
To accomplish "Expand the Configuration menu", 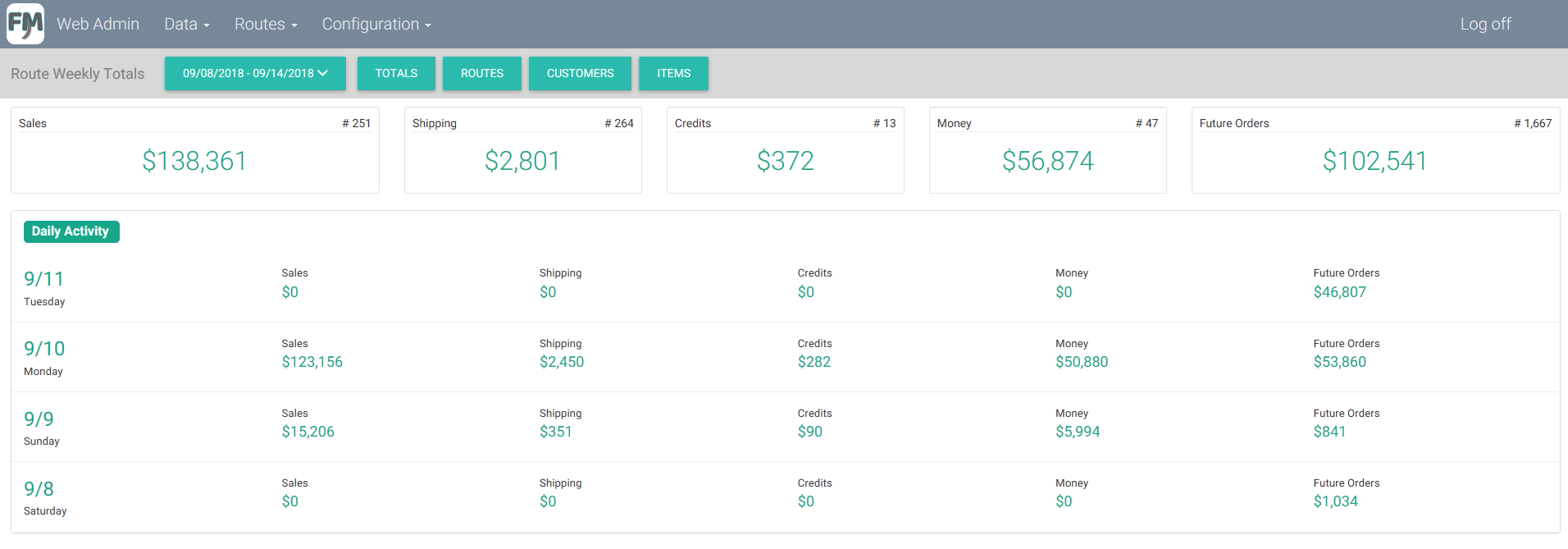I will [x=376, y=24].
